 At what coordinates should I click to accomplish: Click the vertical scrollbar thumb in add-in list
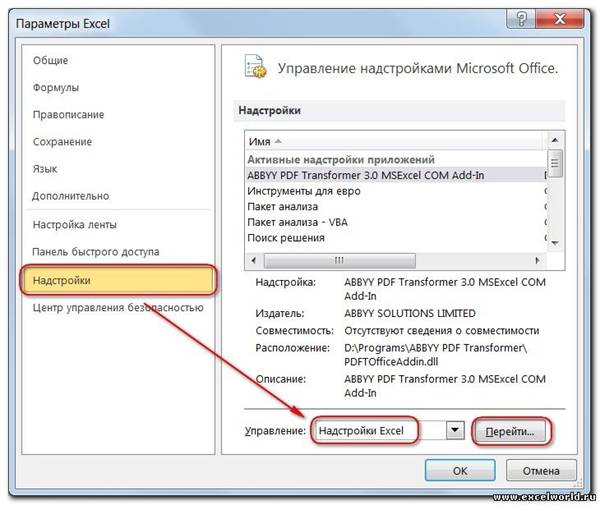click(555, 163)
